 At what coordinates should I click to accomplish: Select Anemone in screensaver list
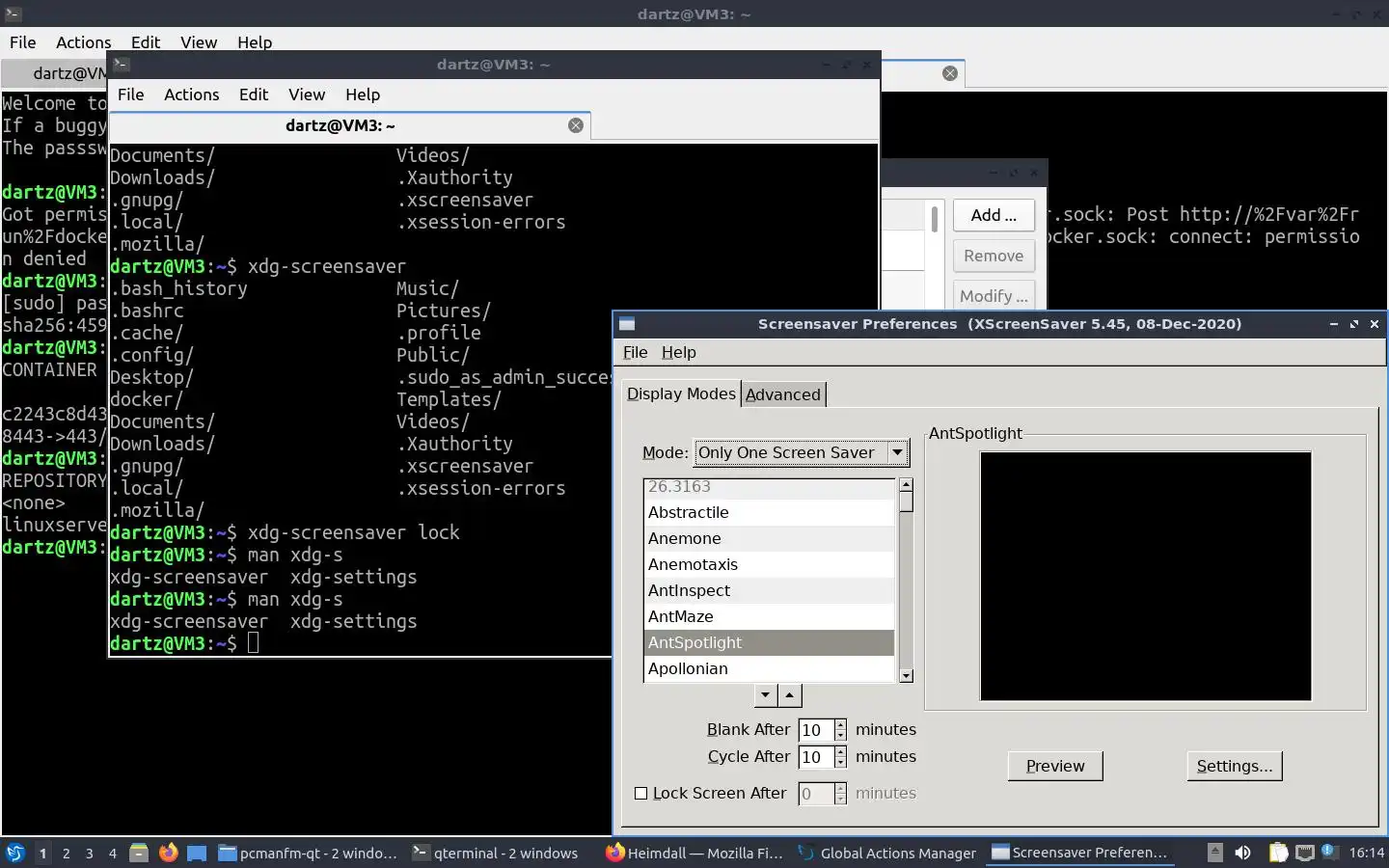coord(769,538)
